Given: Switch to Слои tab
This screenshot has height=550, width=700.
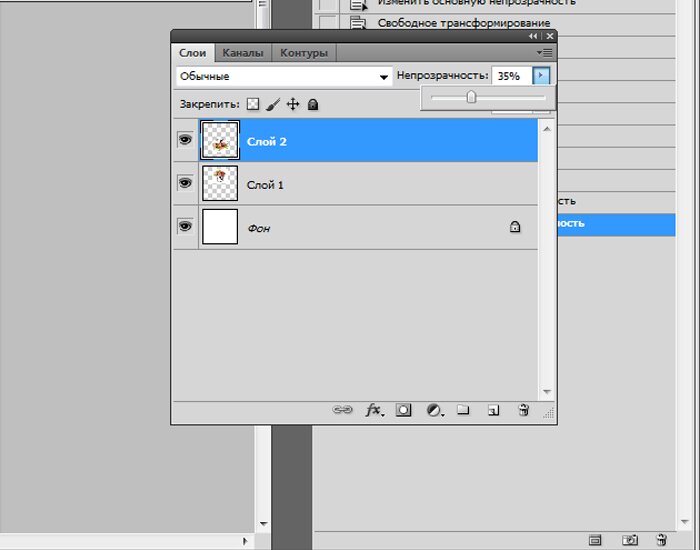Looking at the screenshot, I should click(192, 53).
